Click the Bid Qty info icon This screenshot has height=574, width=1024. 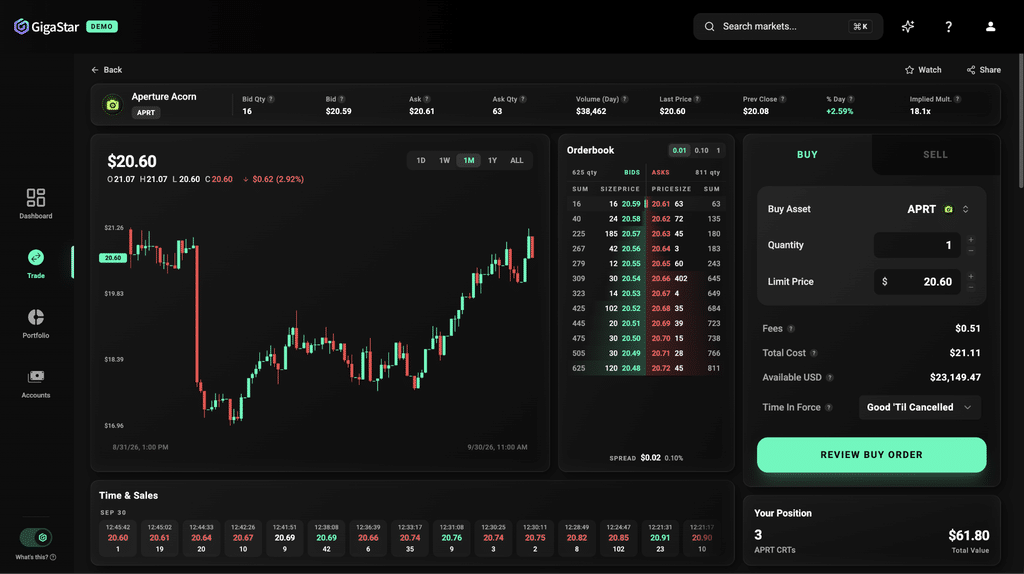(x=271, y=99)
